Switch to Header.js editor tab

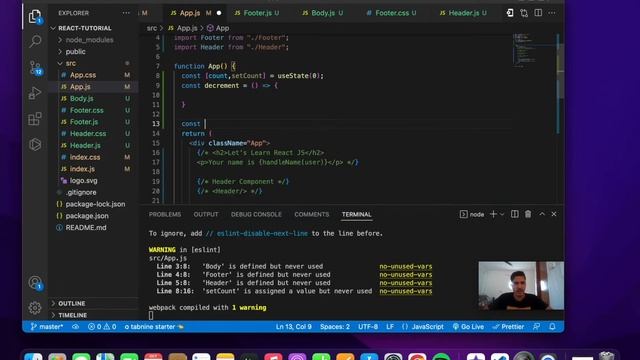tap(463, 13)
